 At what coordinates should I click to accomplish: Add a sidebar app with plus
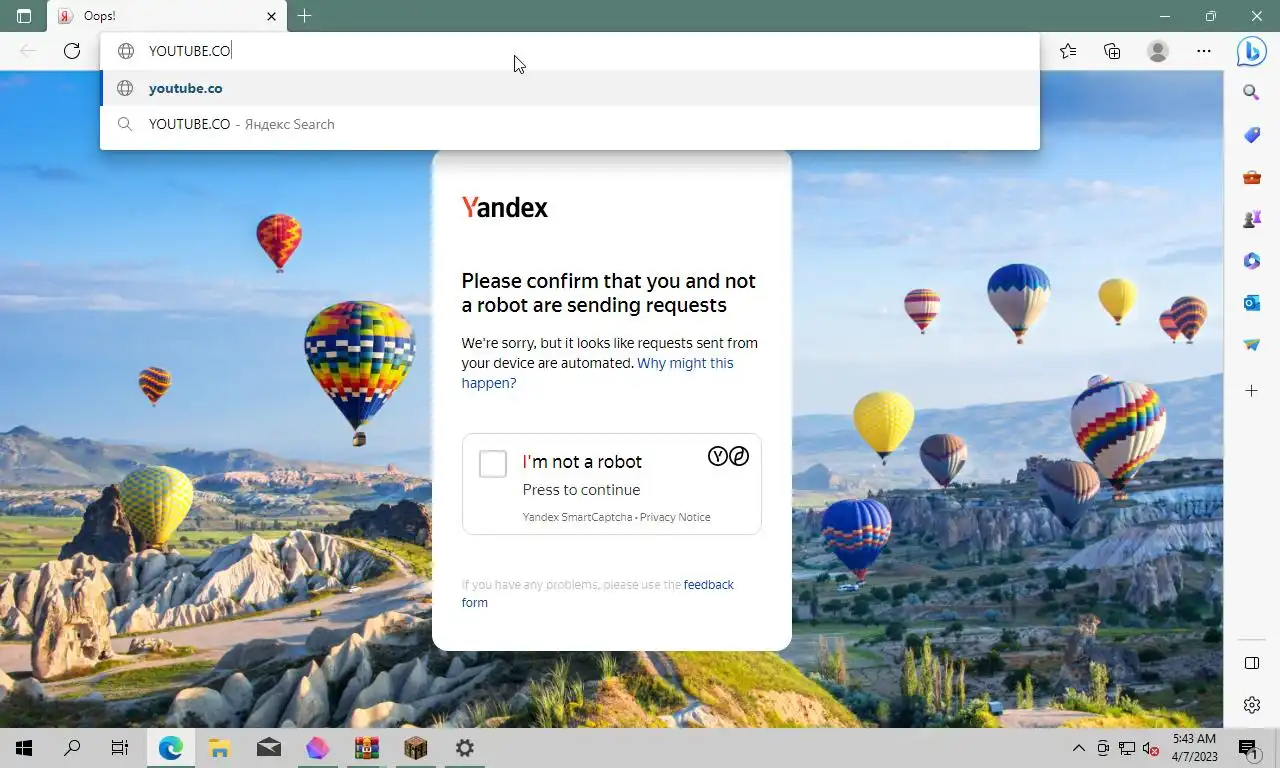coord(1251,391)
